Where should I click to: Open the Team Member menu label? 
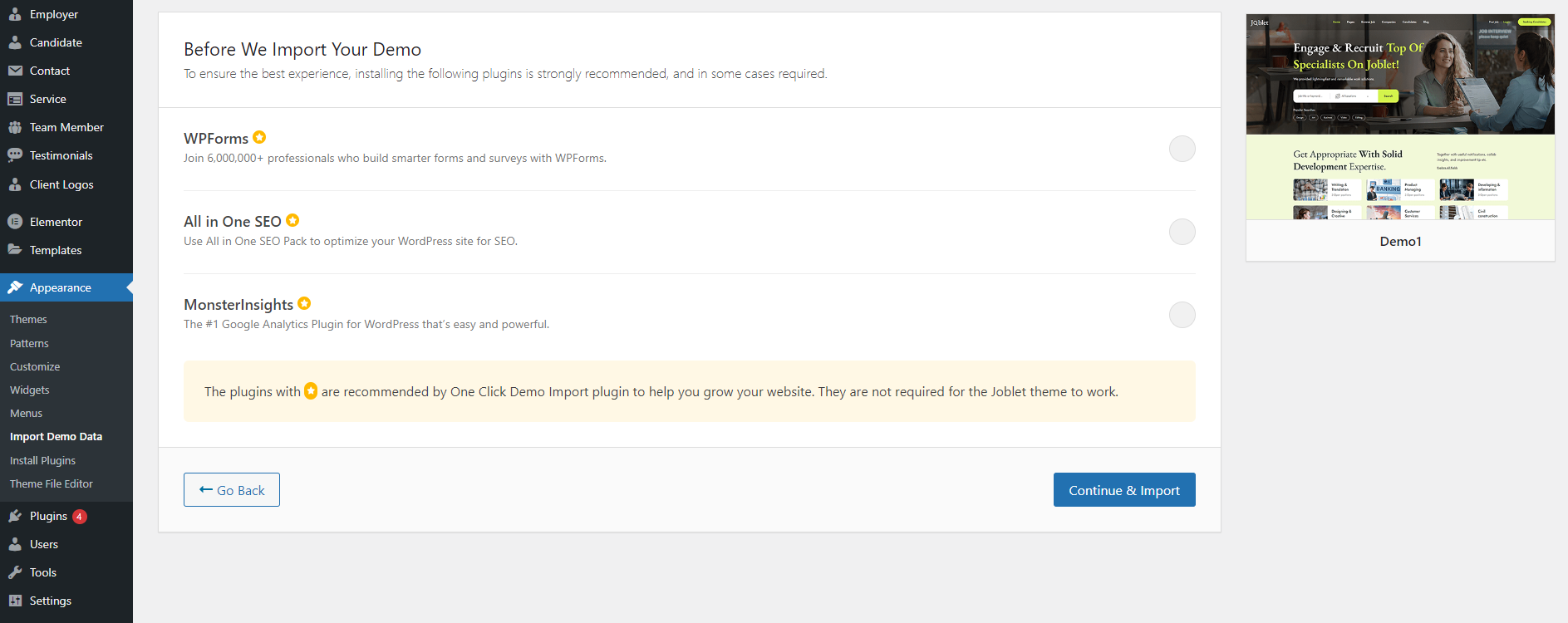pyautogui.click(x=66, y=127)
